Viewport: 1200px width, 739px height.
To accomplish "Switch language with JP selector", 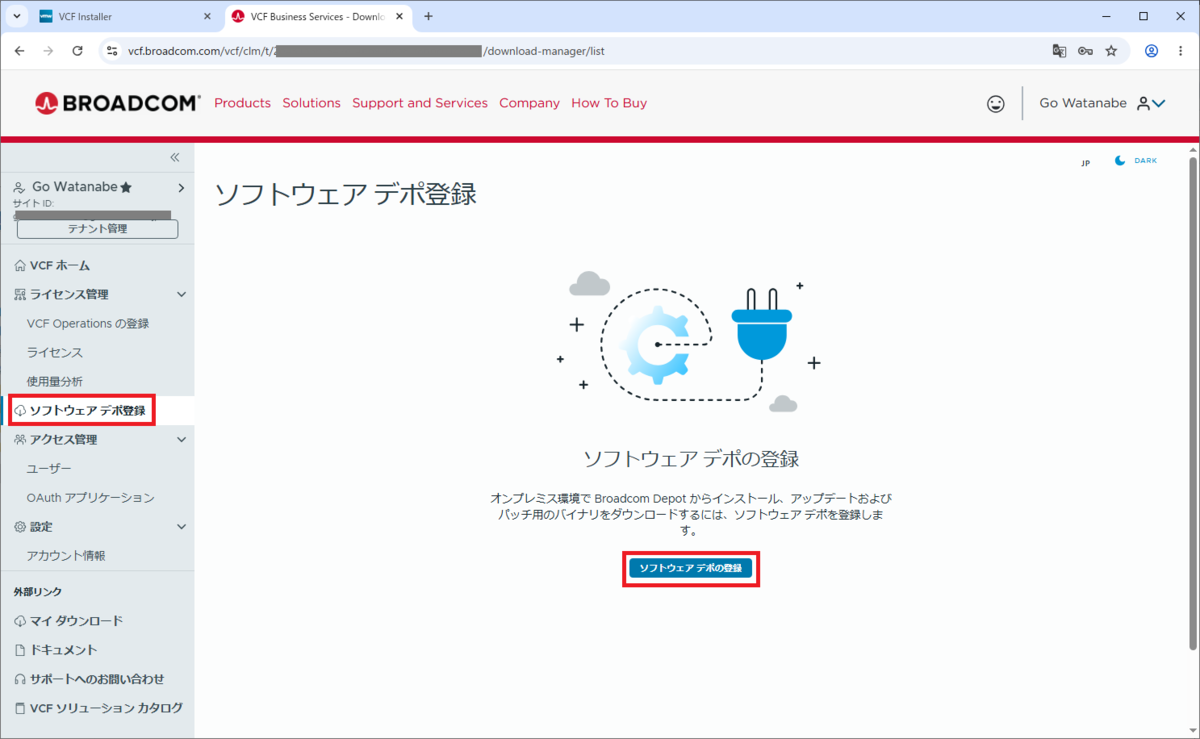I will (1085, 162).
